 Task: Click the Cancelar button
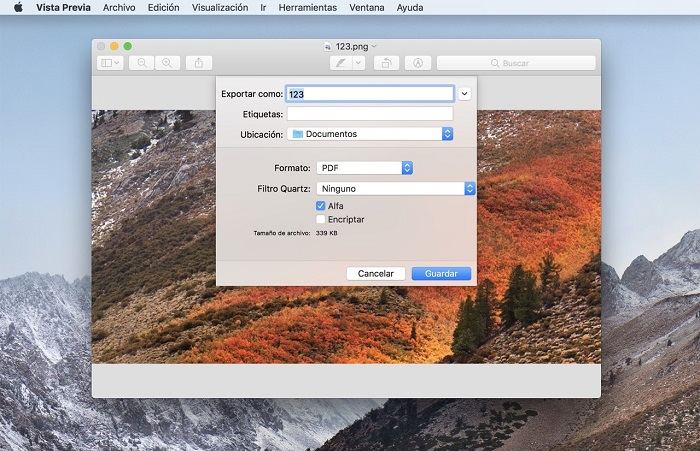[x=376, y=273]
